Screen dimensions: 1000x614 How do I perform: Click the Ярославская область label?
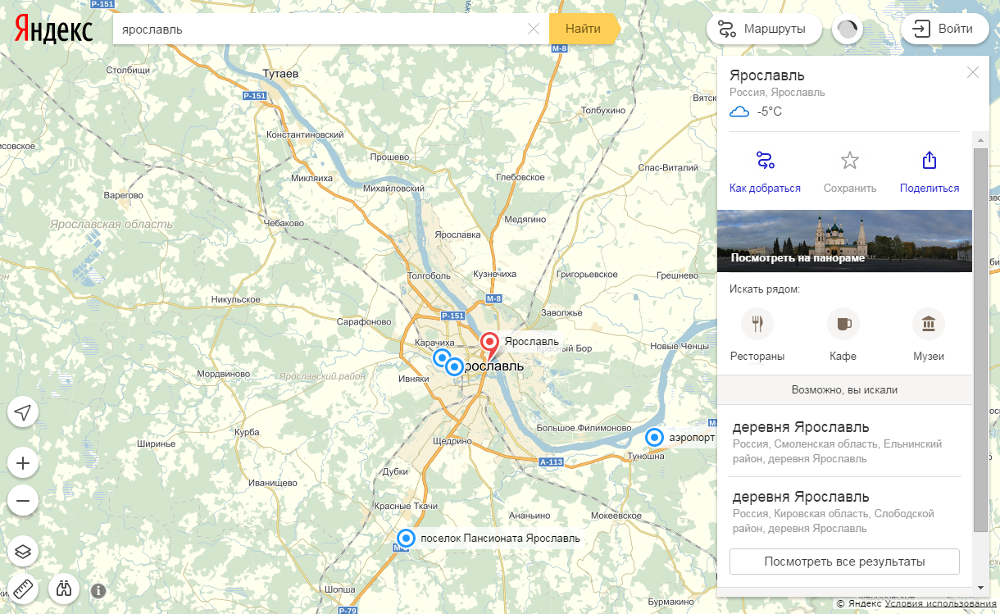click(111, 224)
